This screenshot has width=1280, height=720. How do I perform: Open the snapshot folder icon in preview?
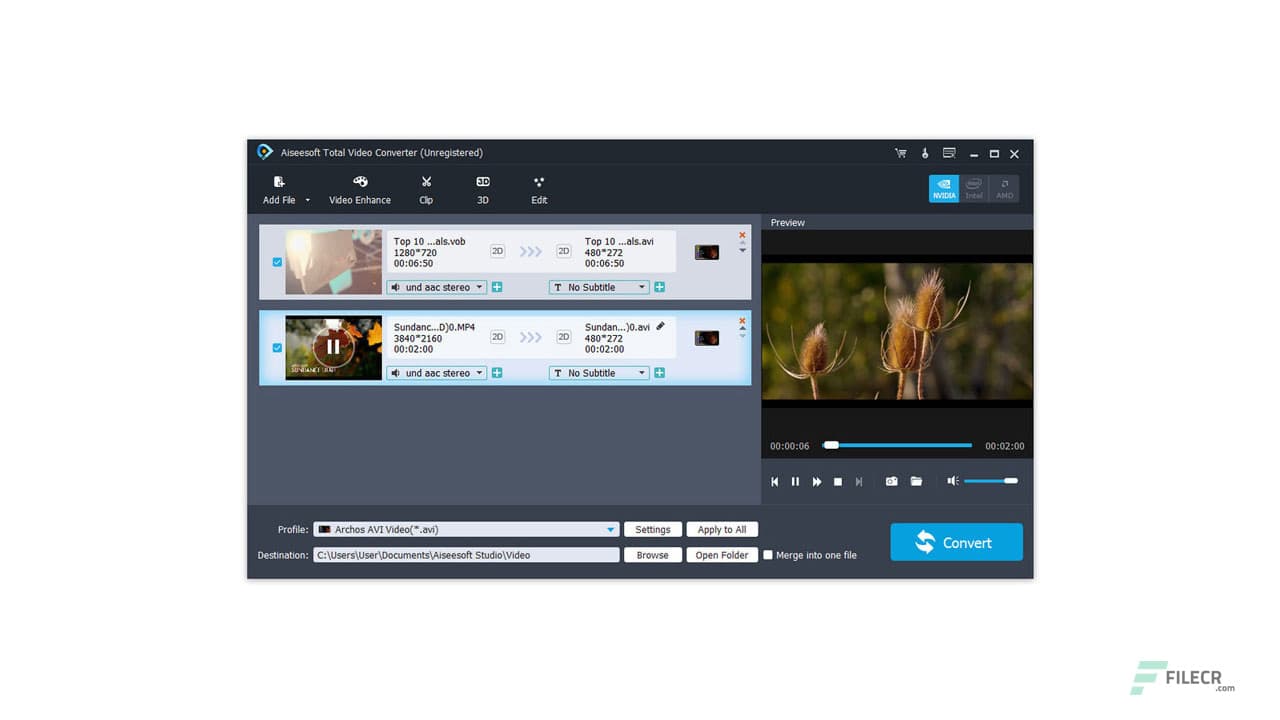916,481
